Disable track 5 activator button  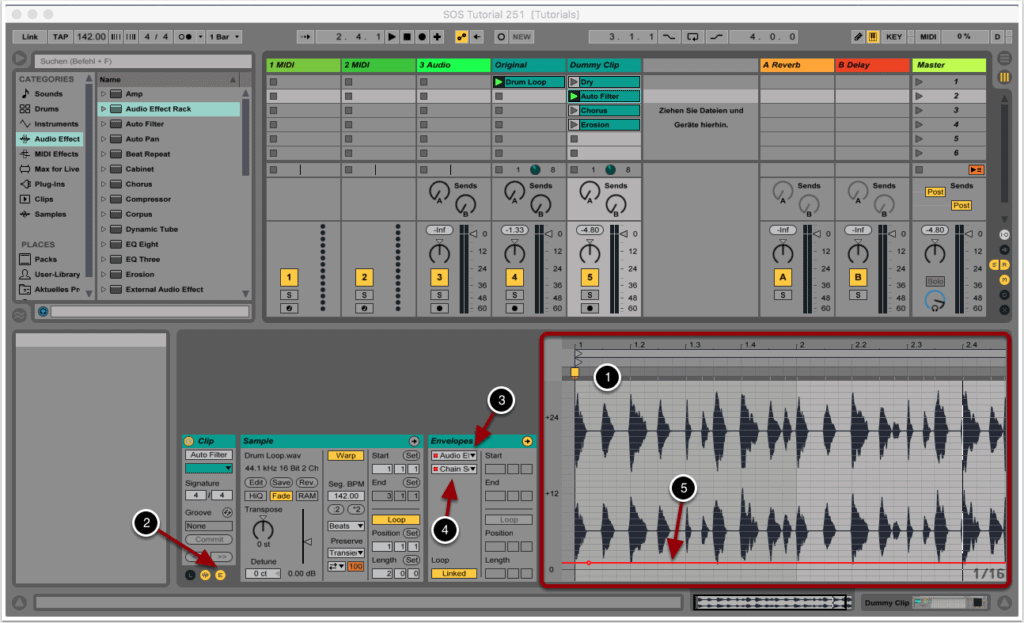tap(590, 276)
